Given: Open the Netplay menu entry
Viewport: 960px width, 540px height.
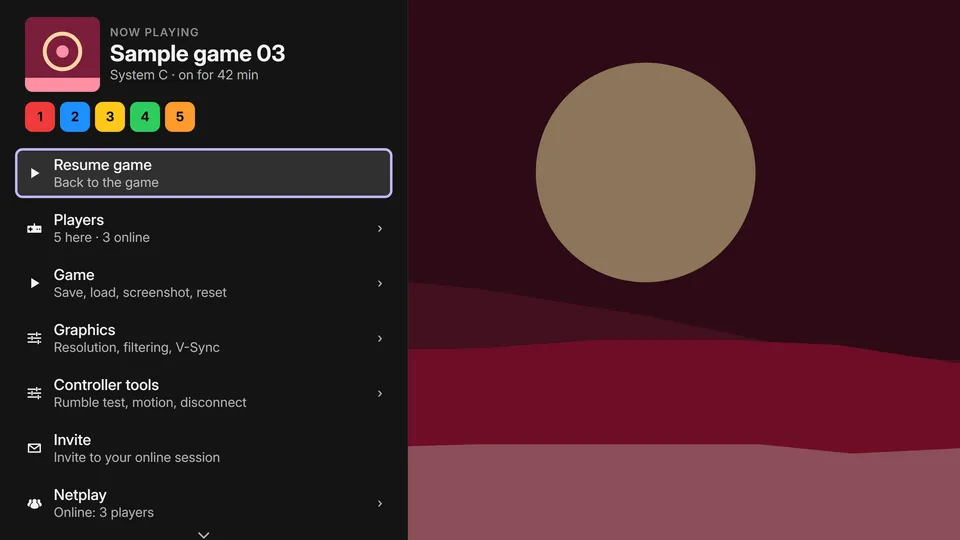Looking at the screenshot, I should (x=204, y=503).
